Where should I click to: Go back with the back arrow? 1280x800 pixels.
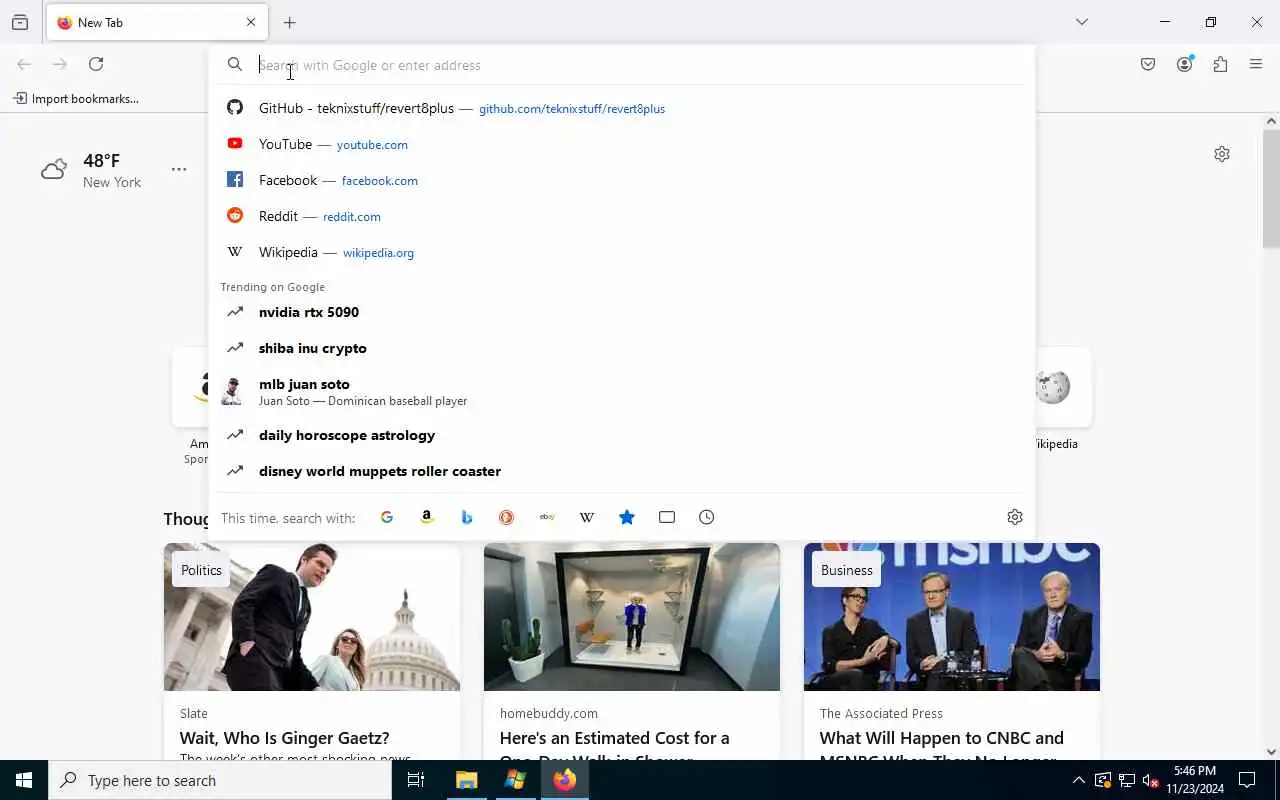[x=24, y=64]
